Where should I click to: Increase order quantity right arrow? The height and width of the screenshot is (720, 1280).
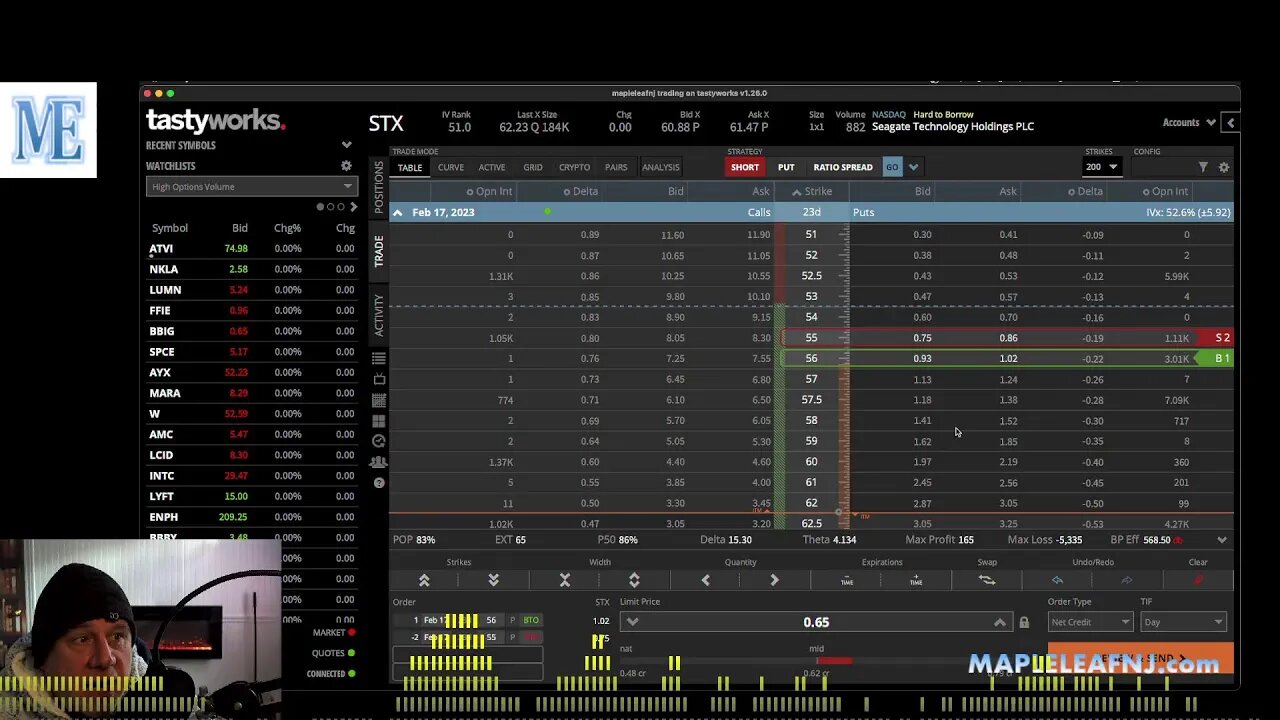tap(774, 580)
